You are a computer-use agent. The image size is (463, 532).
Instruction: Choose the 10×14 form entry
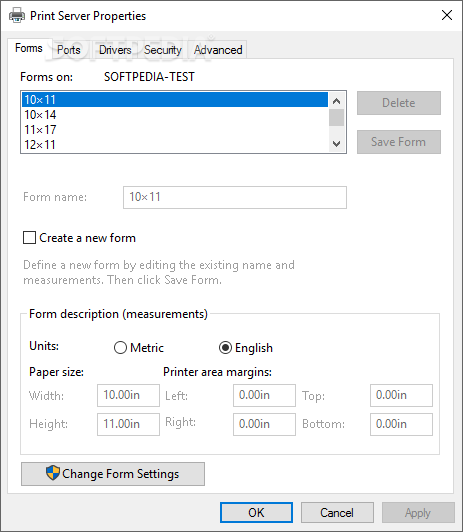pyautogui.click(x=175, y=115)
